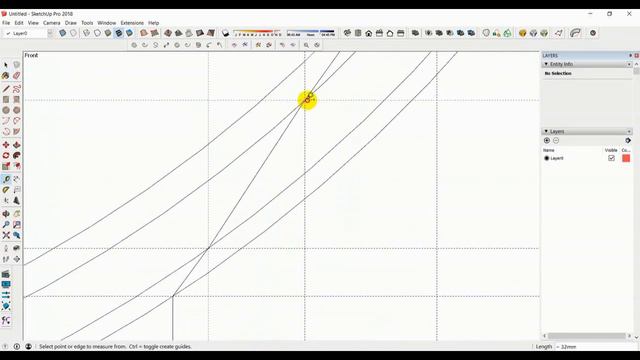Screen dimensions: 640x360
Task: Select the Freehand tool
Action: click(x=16, y=89)
